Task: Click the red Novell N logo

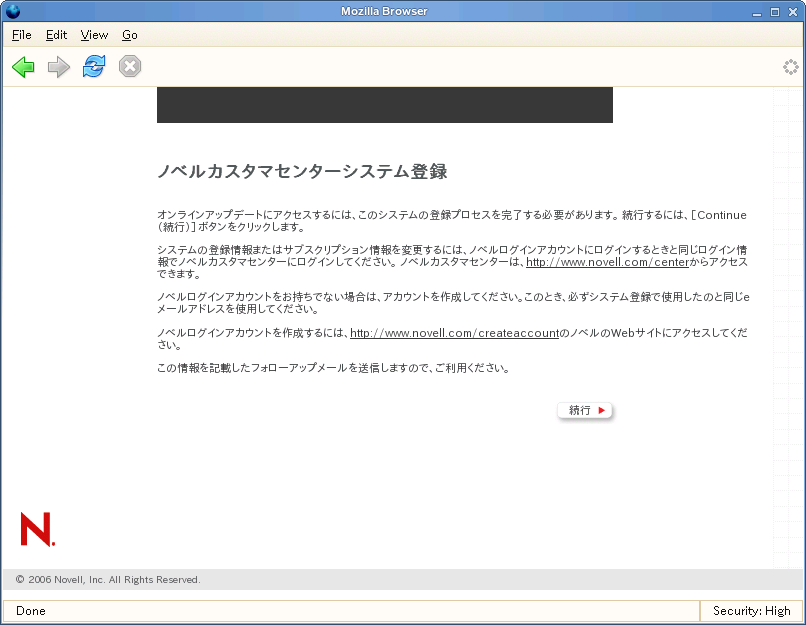Action: 37,529
